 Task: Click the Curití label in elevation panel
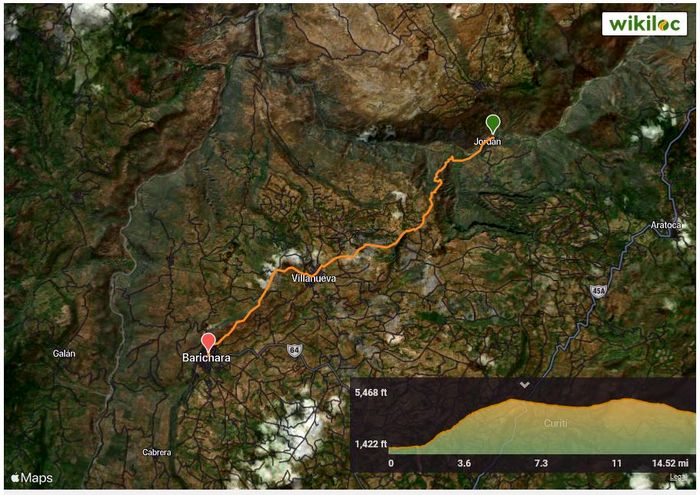pyautogui.click(x=556, y=423)
